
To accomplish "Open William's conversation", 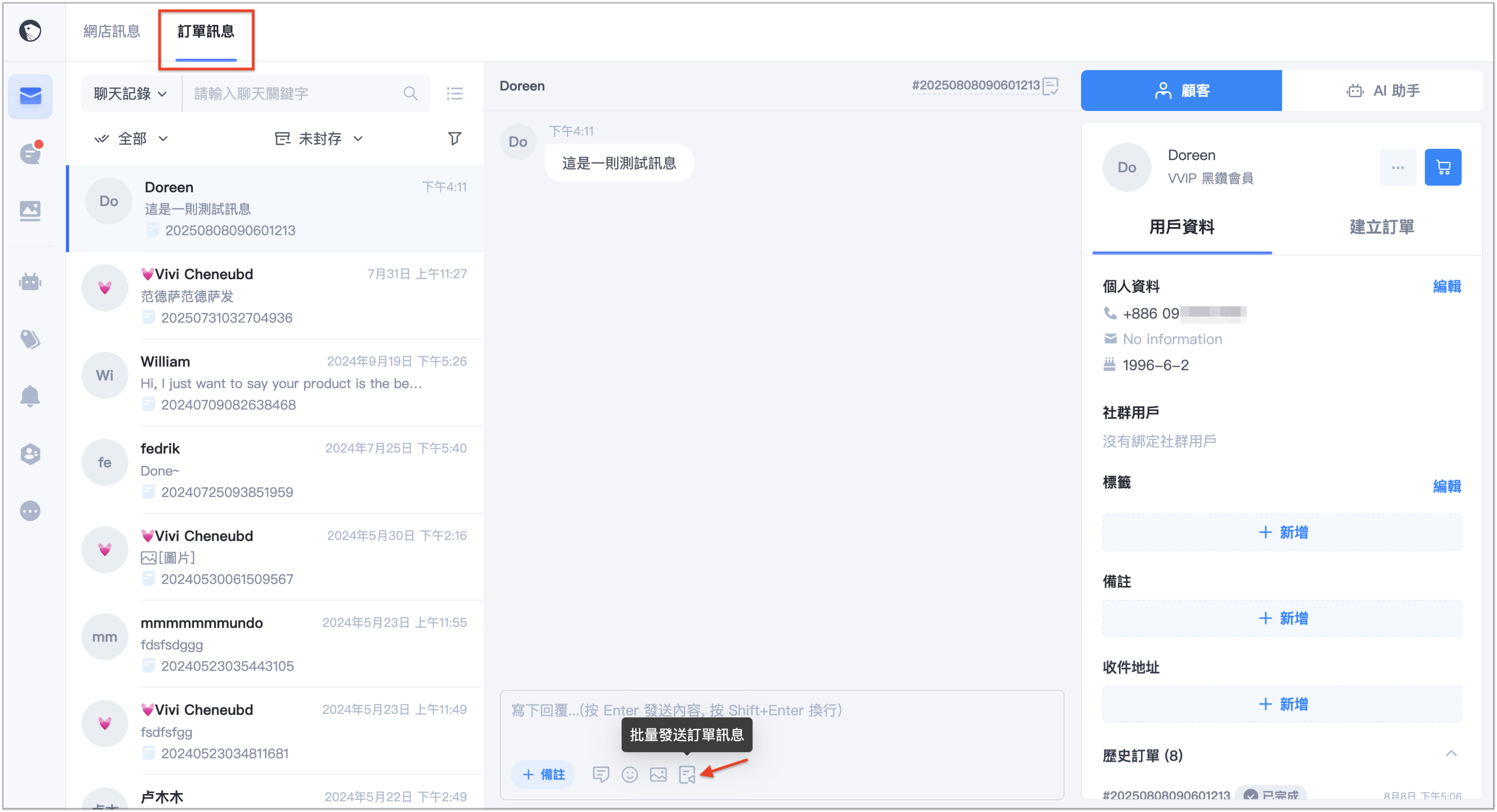I will (x=276, y=383).
